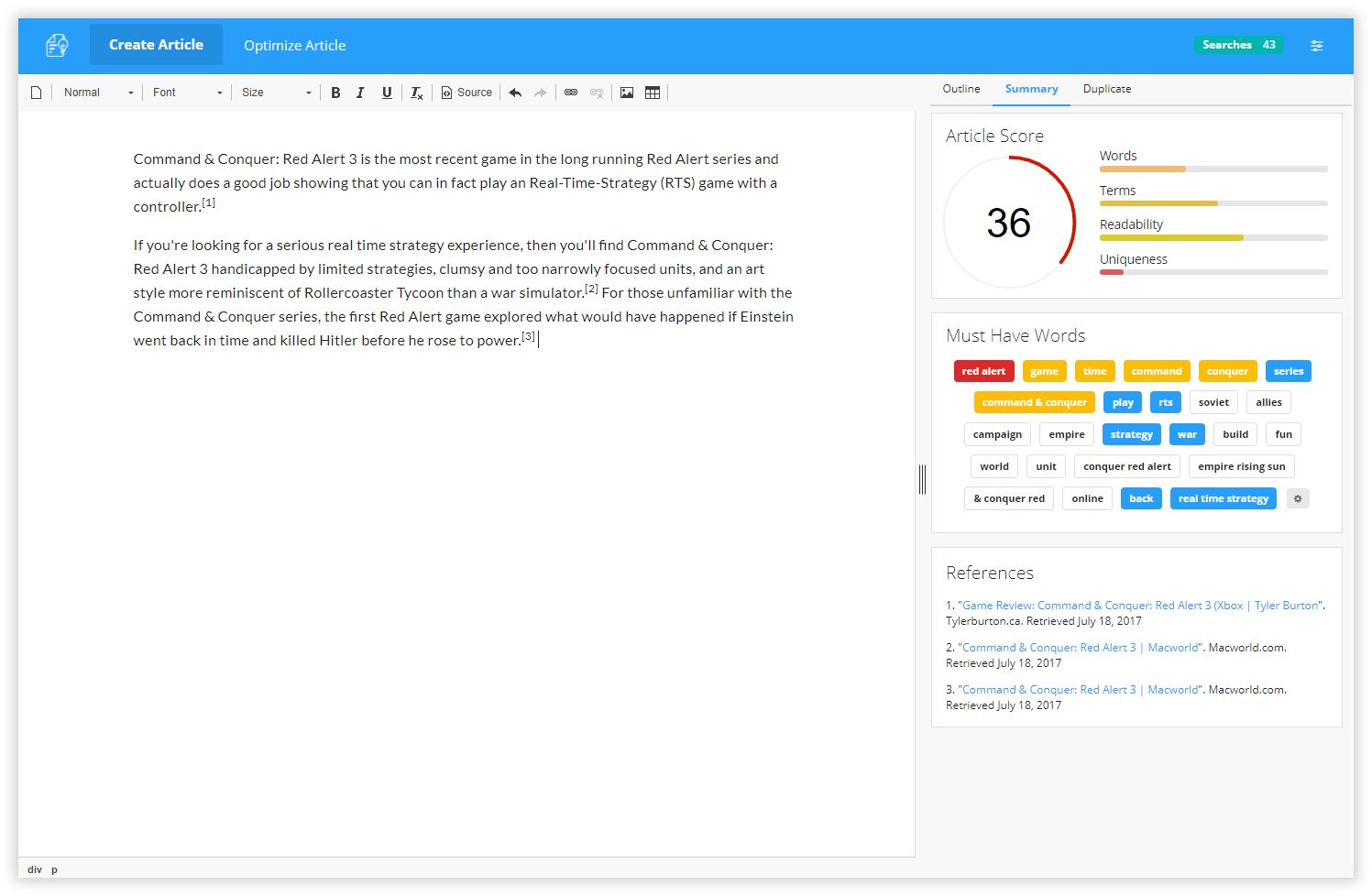Click the 'play' keyword tag

coord(1123,402)
